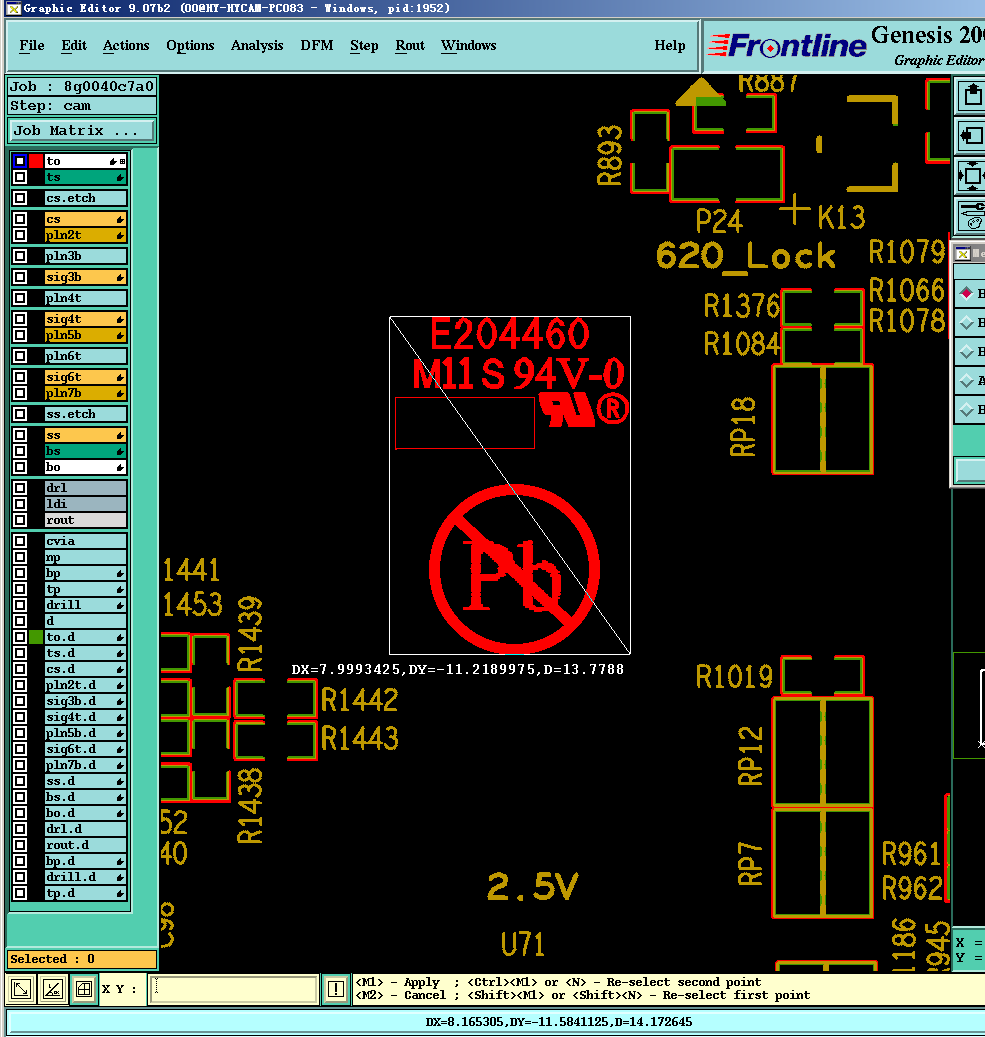Viewport: 985px width, 1037px height.
Task: Click the pencil icon on the sig3b layer row
Action: click(120, 277)
